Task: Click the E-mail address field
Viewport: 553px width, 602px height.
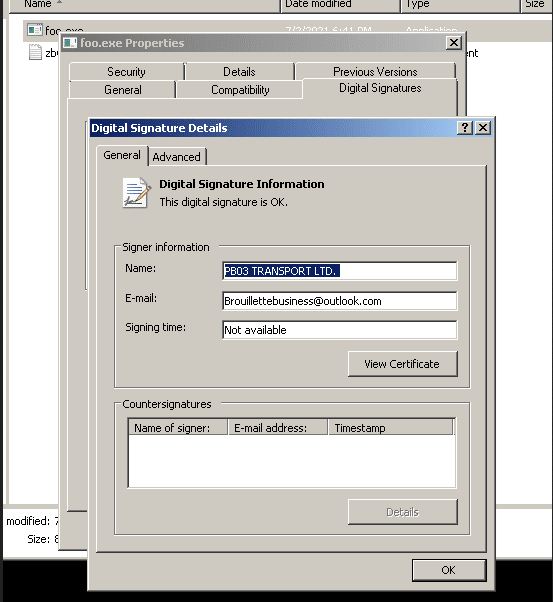Action: click(339, 301)
